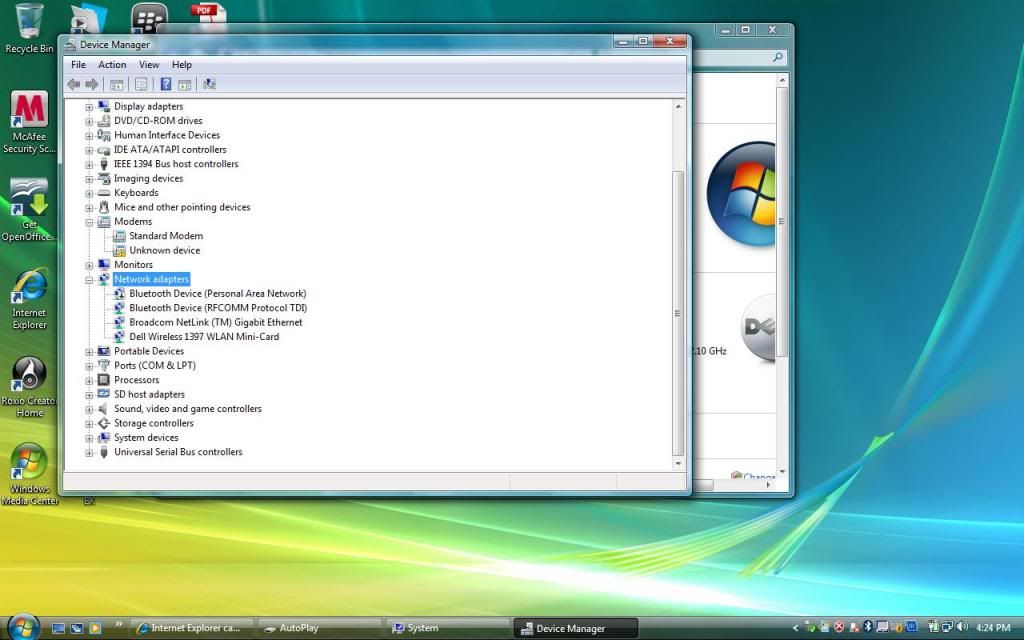This screenshot has width=1024, height=640.
Task: Expand the DVD/CD-ROM drives node
Action: (89, 121)
